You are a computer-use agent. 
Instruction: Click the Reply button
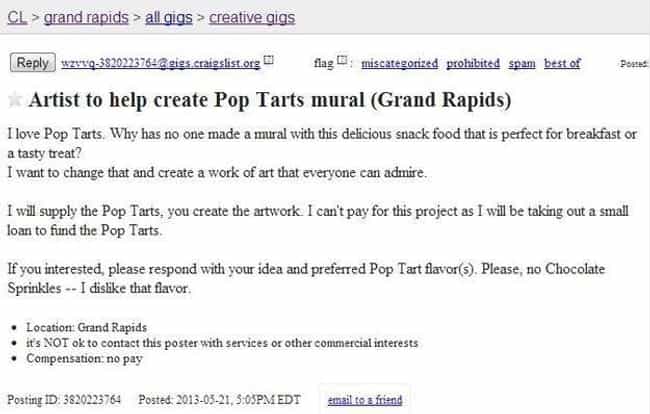click(32, 63)
